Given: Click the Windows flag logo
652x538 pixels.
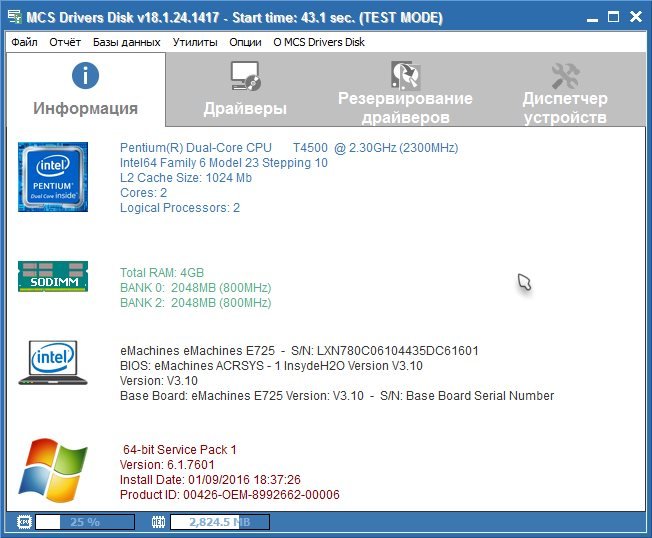Looking at the screenshot, I should pos(53,470).
